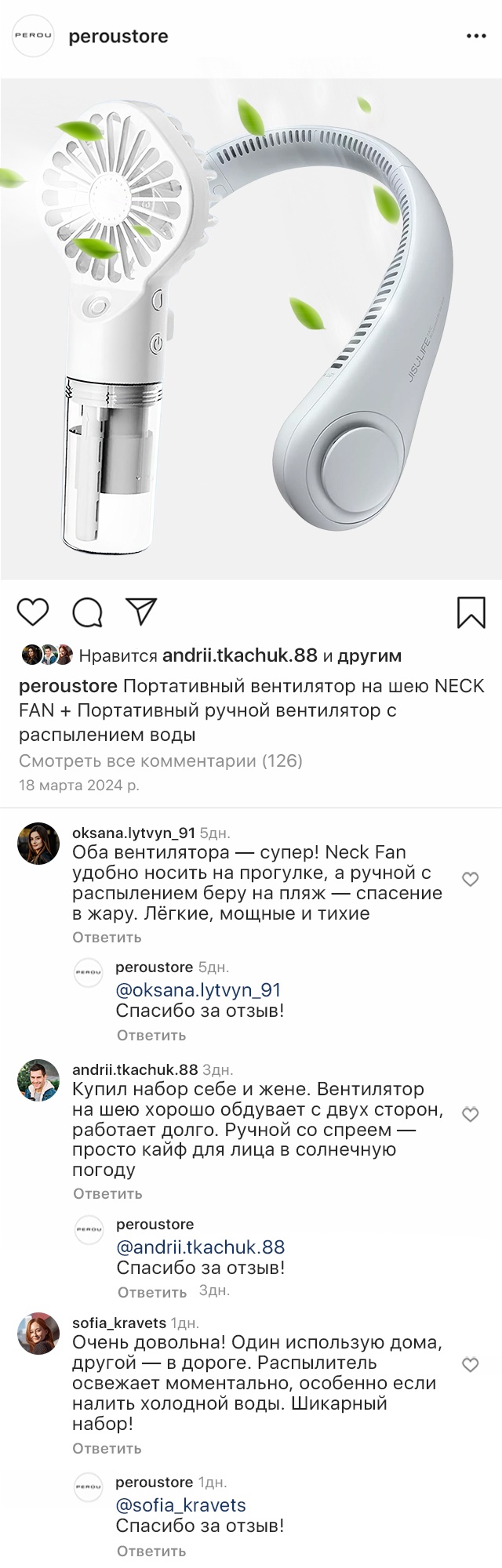Open the comment bubble icon under post
The height and width of the screenshot is (1568, 502).
coord(87,612)
